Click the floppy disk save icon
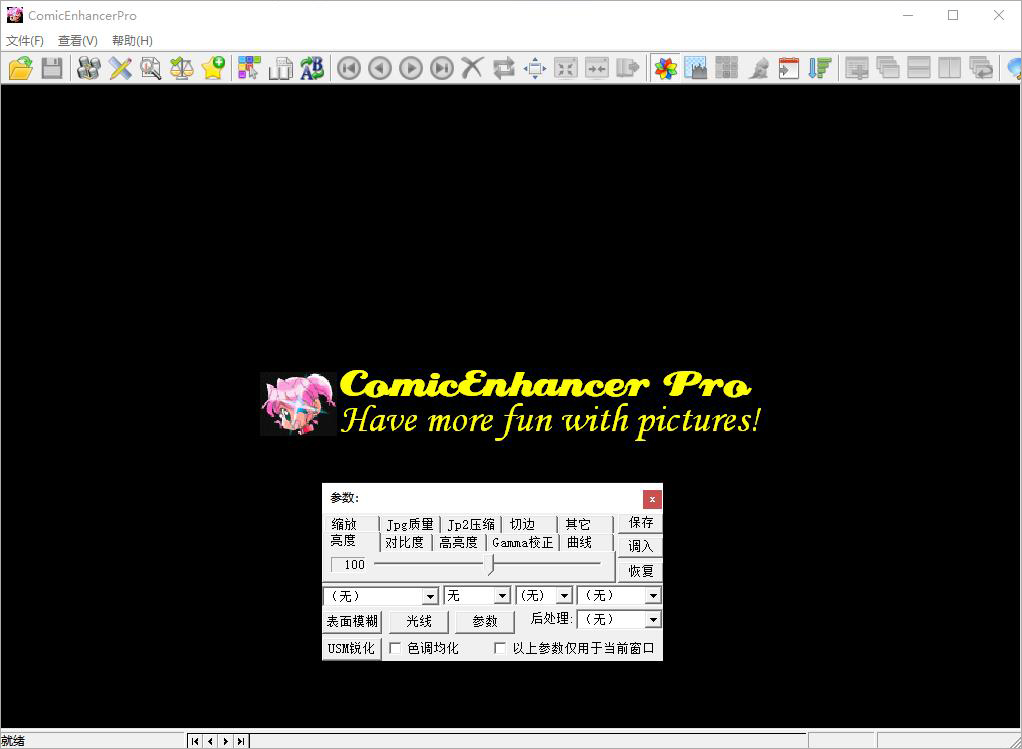The height and width of the screenshot is (749, 1022). tap(52, 68)
